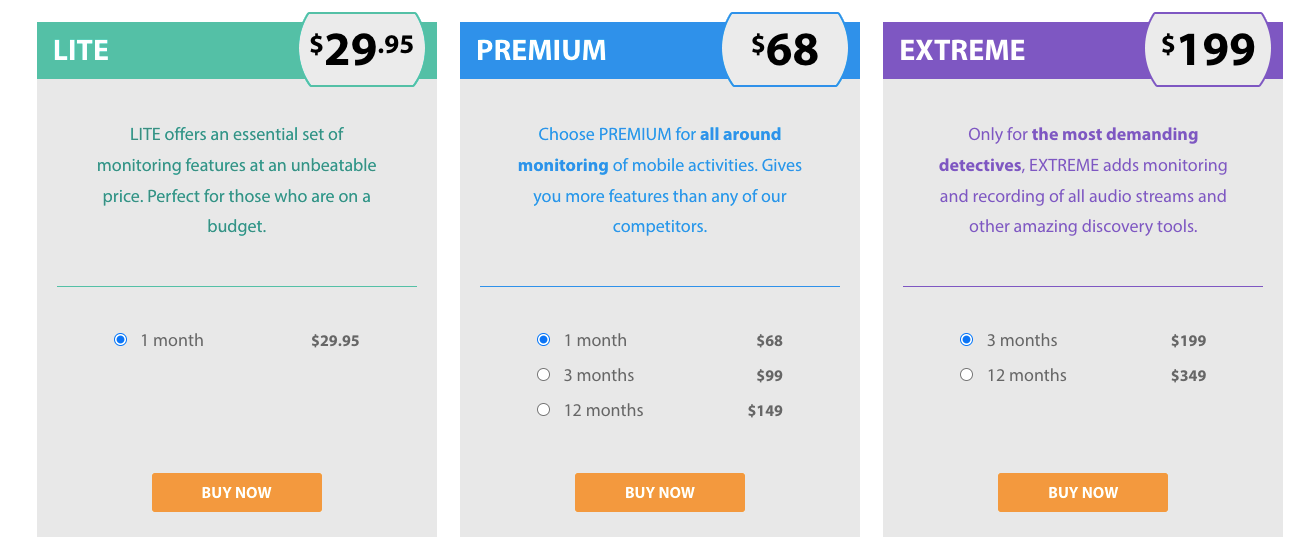
Task: Click the LITE plan header title
Action: point(81,50)
